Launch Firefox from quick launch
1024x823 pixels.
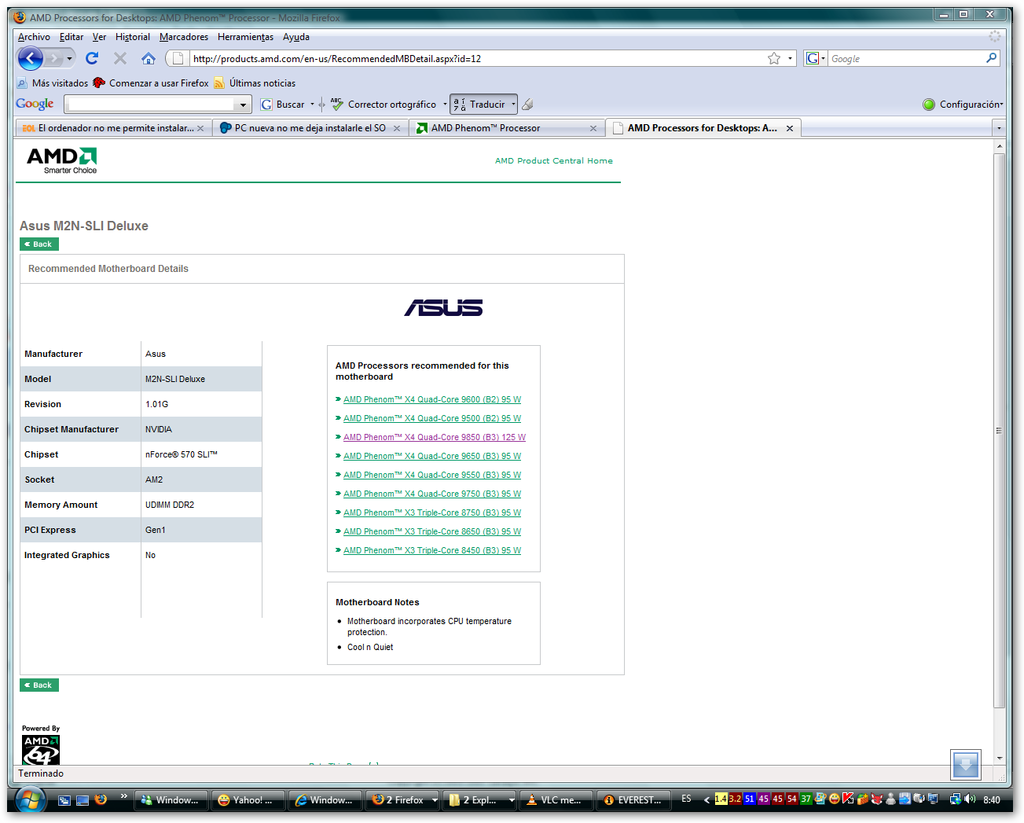[x=101, y=799]
